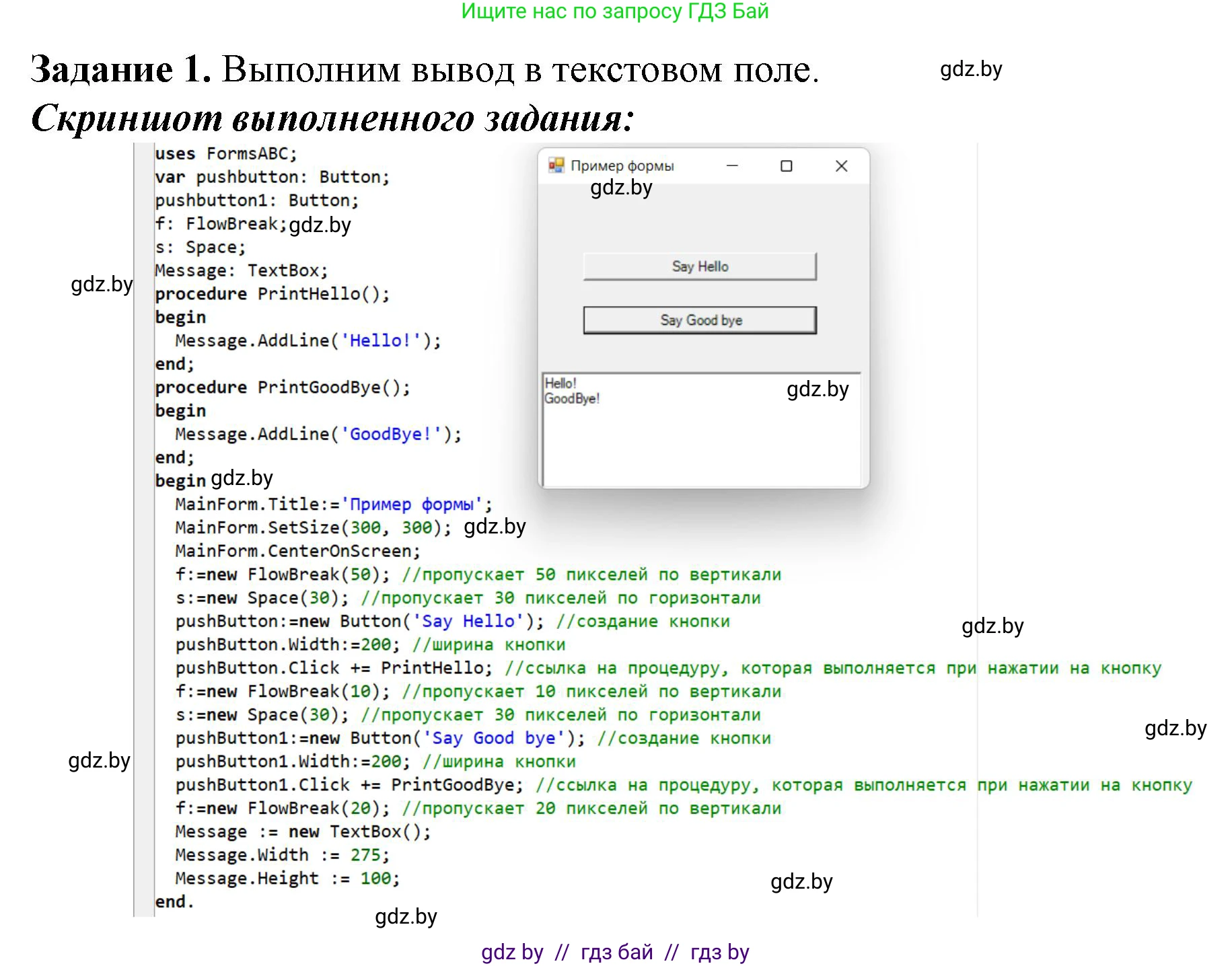Select the GoodBye! line in the text box

(572, 399)
